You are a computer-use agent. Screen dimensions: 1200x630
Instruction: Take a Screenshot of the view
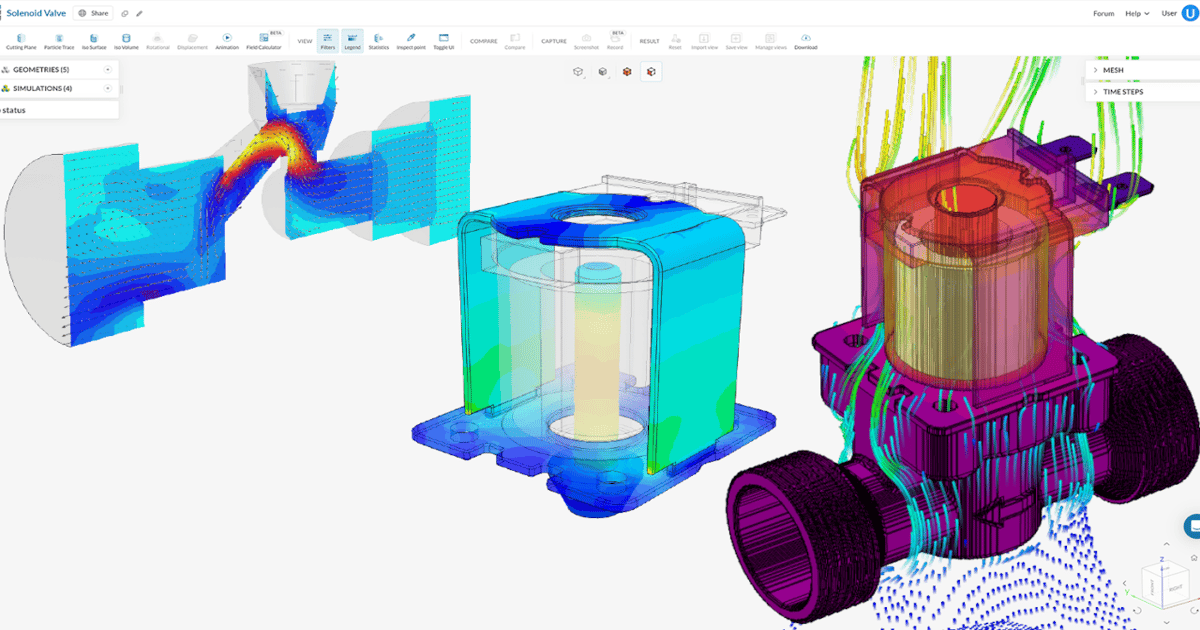[x=586, y=41]
